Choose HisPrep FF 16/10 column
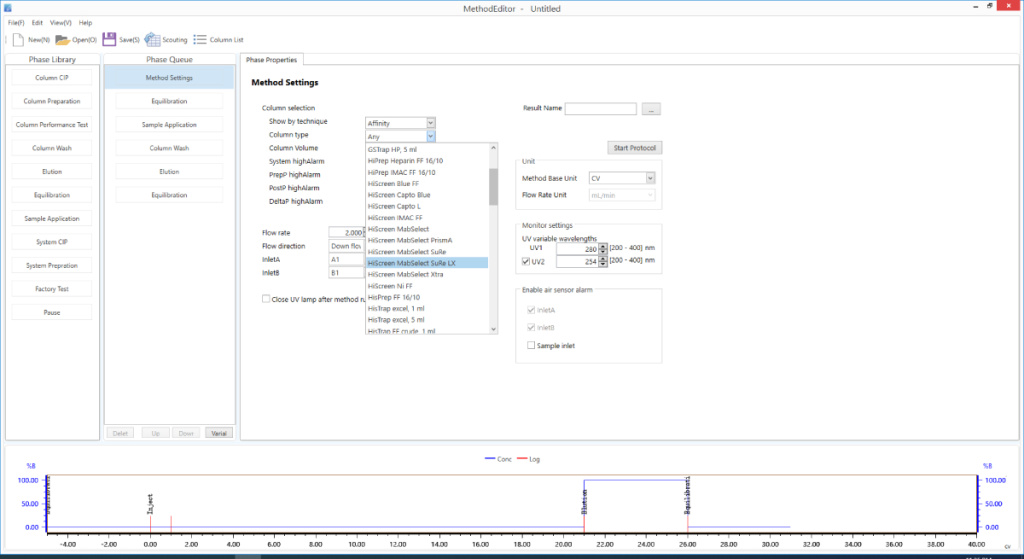This screenshot has width=1024, height=559. (x=427, y=297)
